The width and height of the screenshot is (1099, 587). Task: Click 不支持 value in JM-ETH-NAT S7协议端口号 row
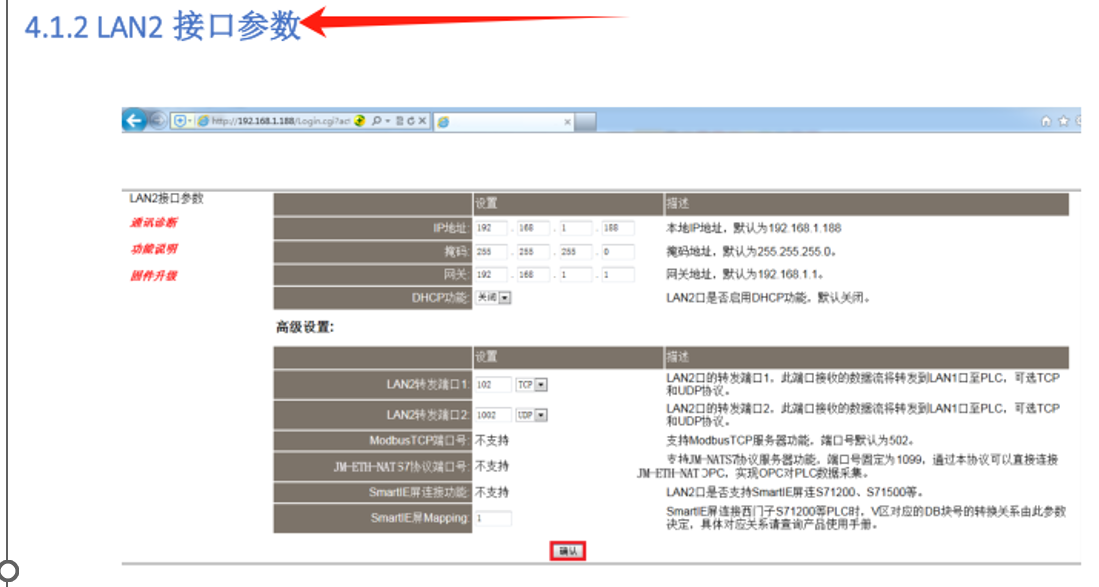click(492, 466)
